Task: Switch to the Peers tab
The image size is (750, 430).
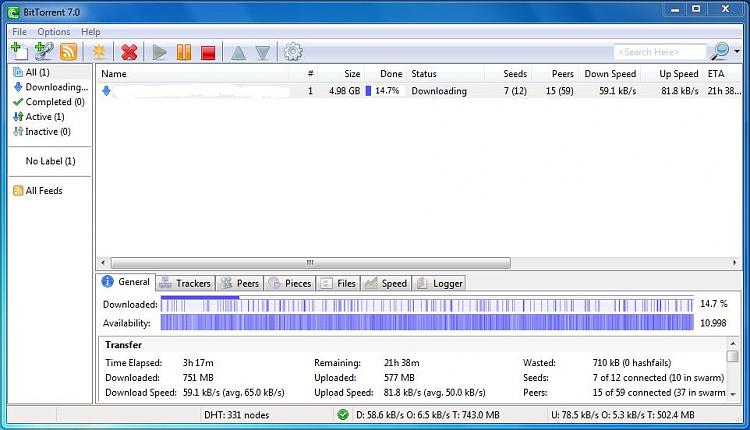Action: tap(240, 283)
